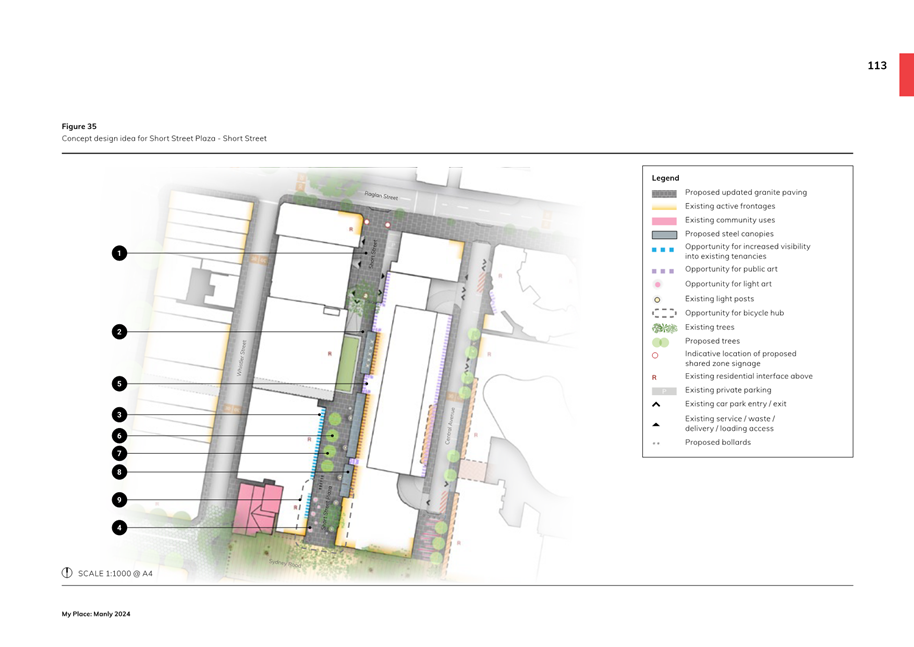Click the yellow existing active frontages swatch

point(664,207)
